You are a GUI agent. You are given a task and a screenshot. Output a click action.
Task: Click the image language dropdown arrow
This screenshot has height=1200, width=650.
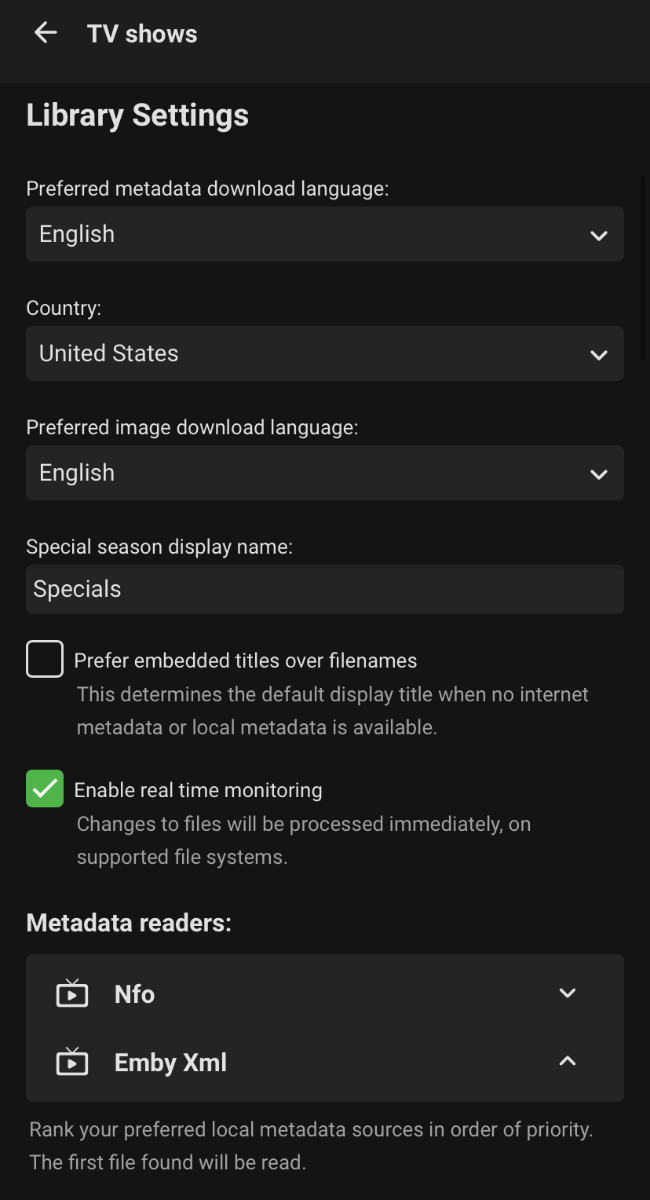[598, 474]
